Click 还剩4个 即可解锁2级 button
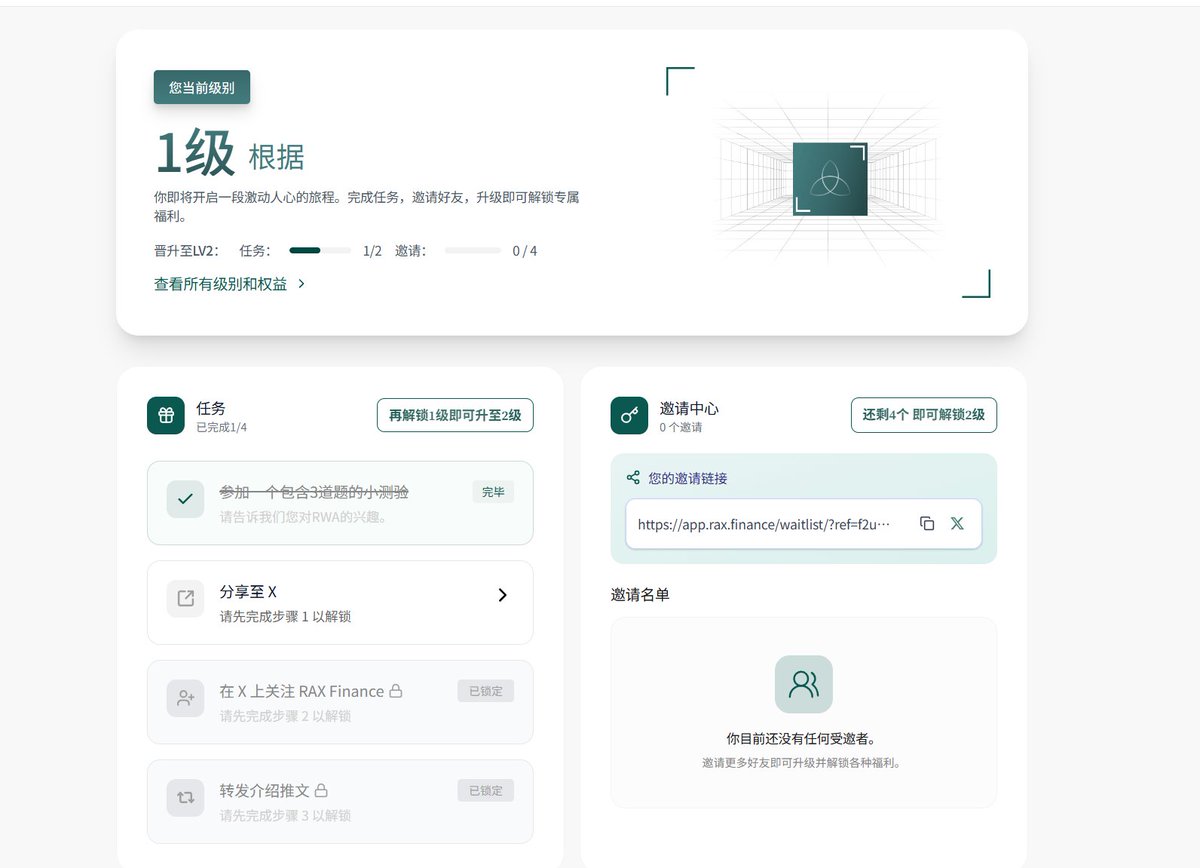Image resolution: width=1200 pixels, height=868 pixels. (924, 415)
